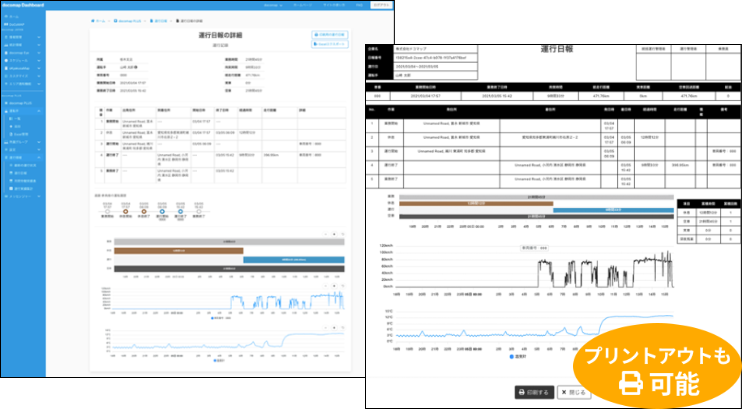Click the 運行日報 breadcrumb link
The image size is (742, 409).
point(161,19)
